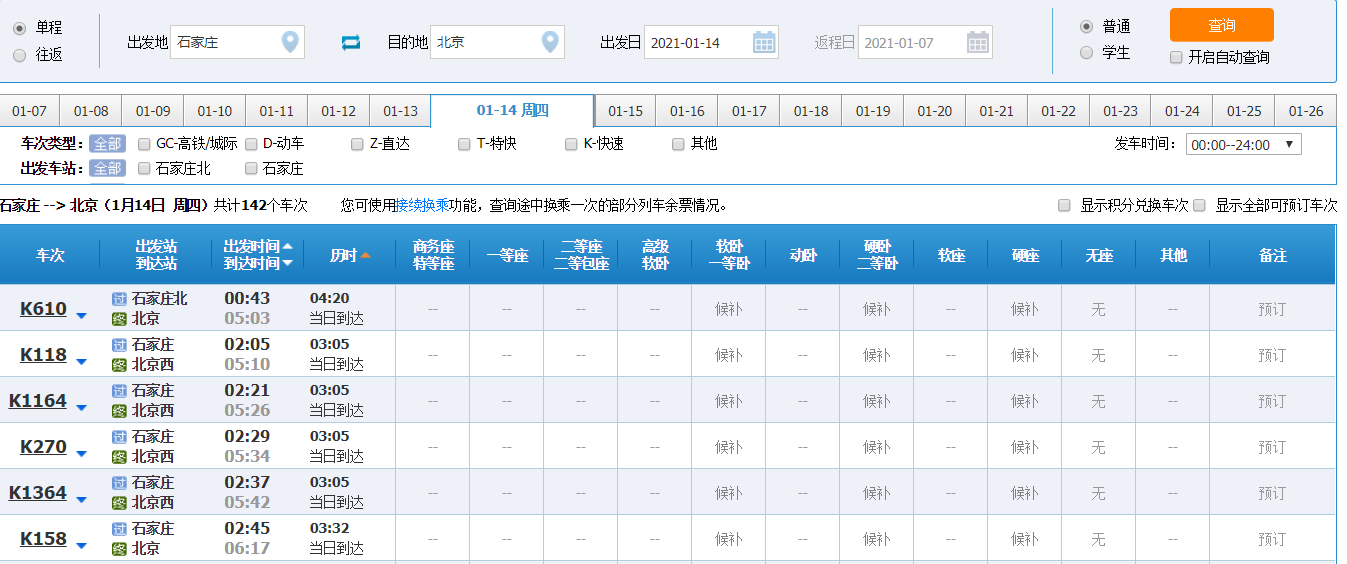Select the 普通 passenger radio button
Viewport: 1347px width, 564px height.
click(1086, 26)
